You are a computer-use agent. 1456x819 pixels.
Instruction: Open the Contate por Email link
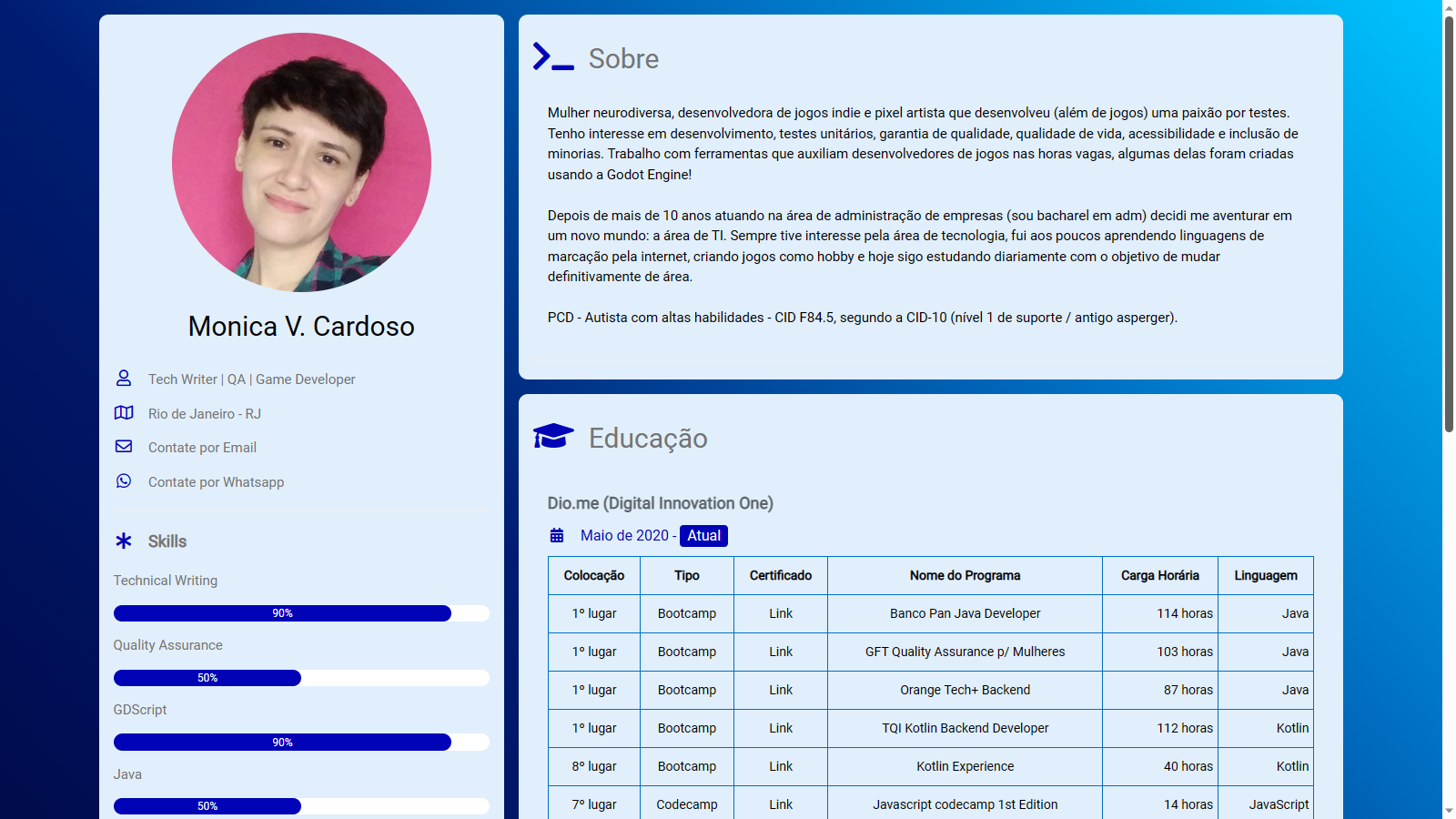[202, 448]
